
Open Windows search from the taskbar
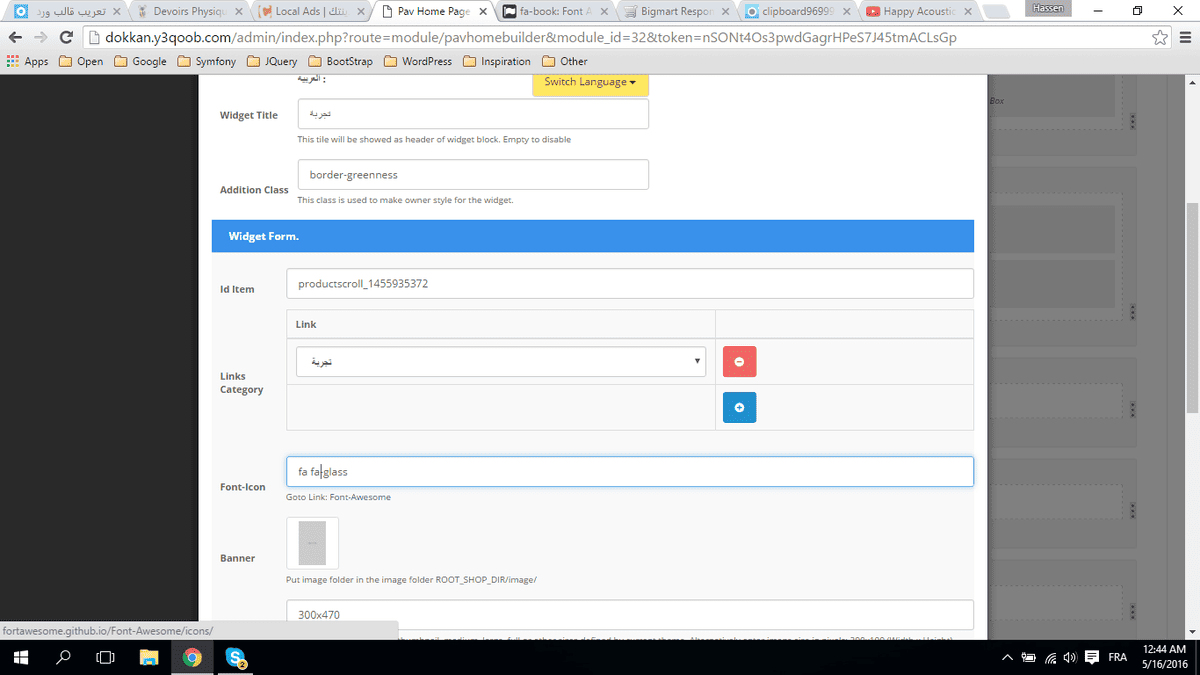coord(64,657)
